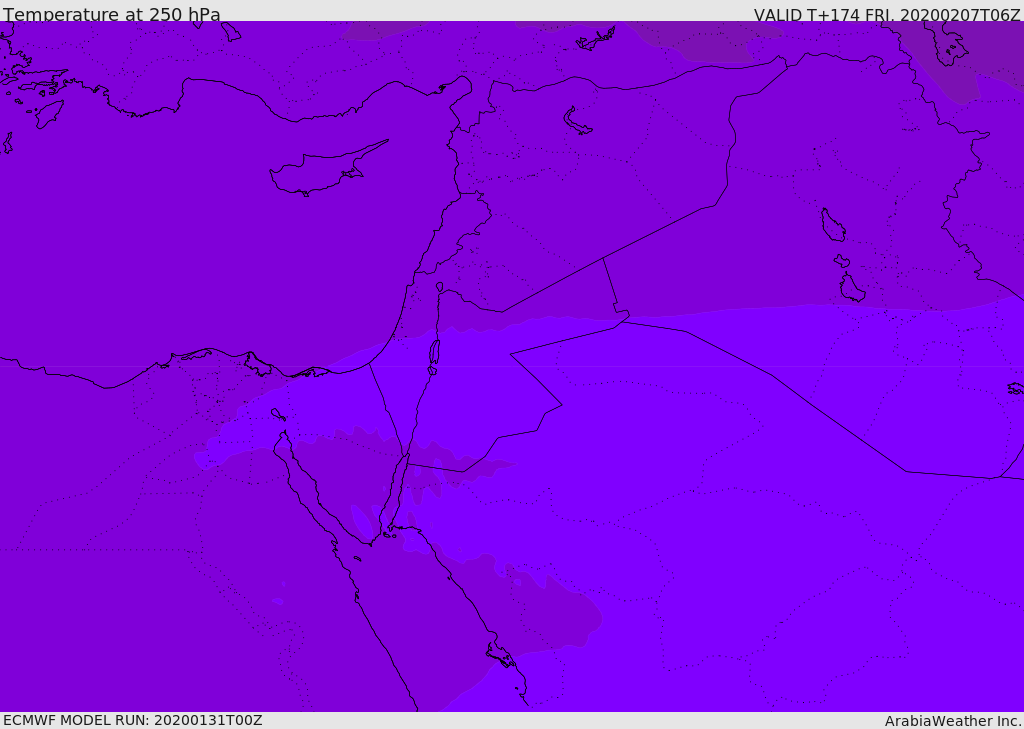The width and height of the screenshot is (1024, 729).
Task: Click the "Temperature at 250 hPa" title text
Action: (x=112, y=15)
